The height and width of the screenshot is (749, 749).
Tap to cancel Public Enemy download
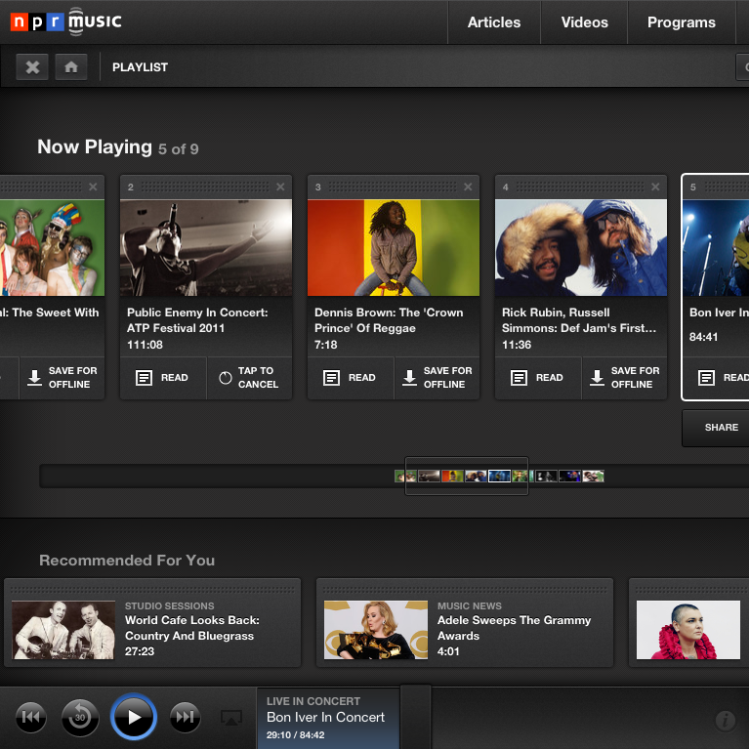249,377
